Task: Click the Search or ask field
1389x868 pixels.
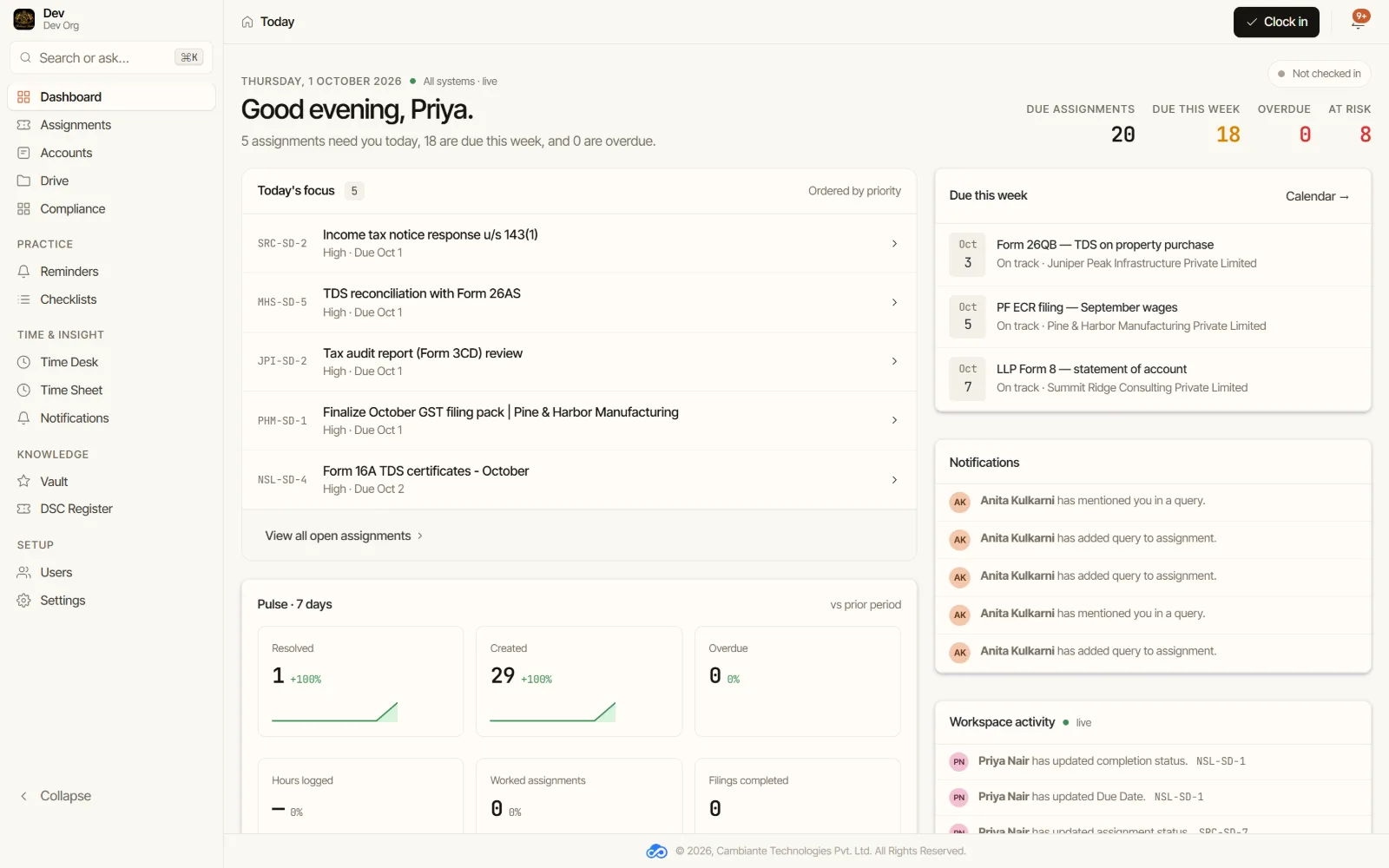Action: point(111,57)
